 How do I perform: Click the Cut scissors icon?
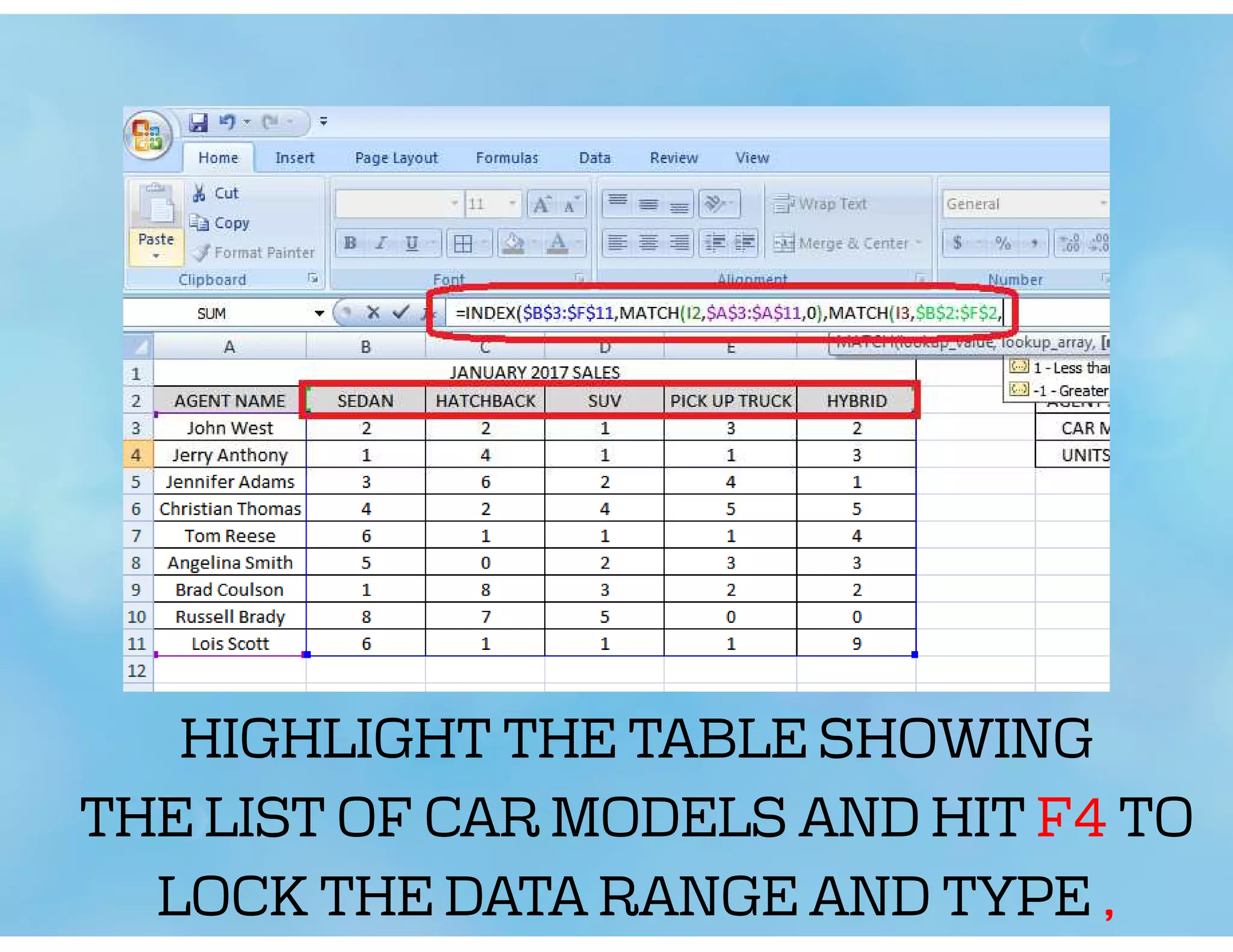pos(199,193)
